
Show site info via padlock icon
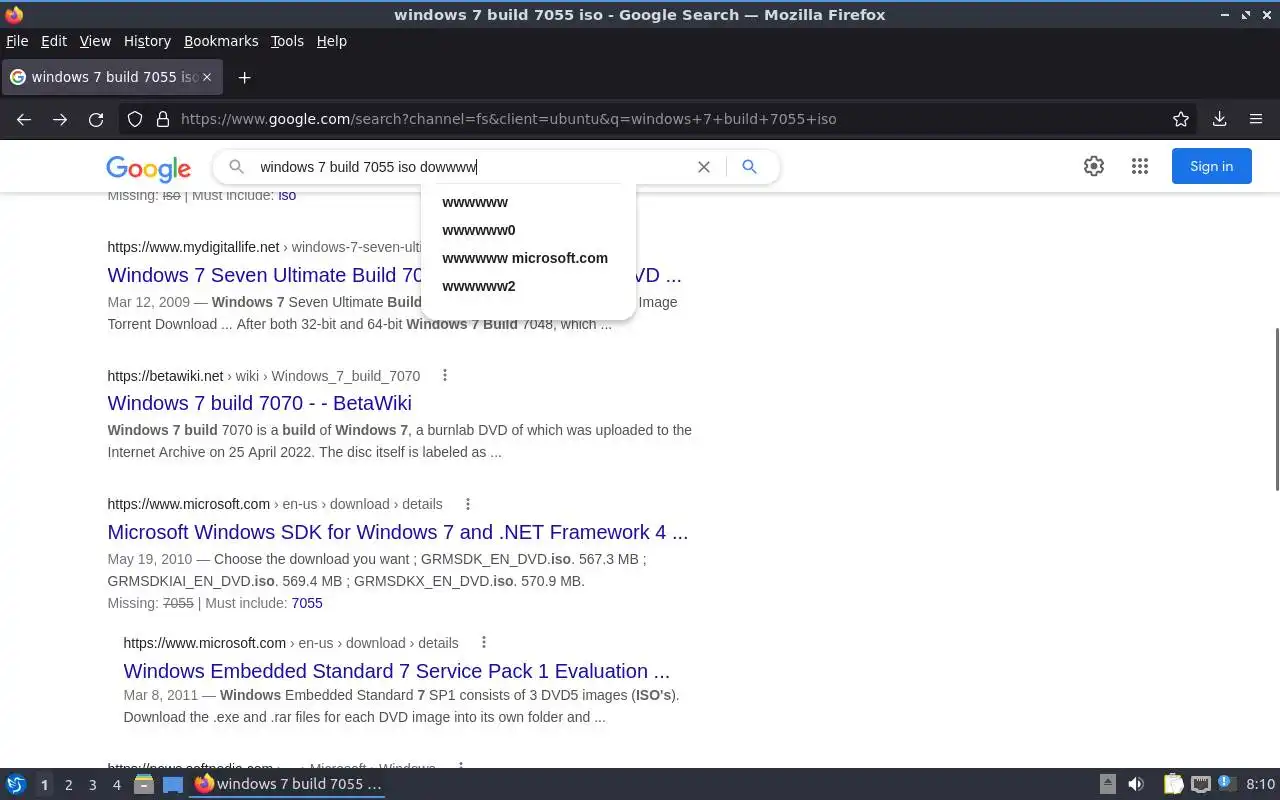pyautogui.click(x=163, y=119)
